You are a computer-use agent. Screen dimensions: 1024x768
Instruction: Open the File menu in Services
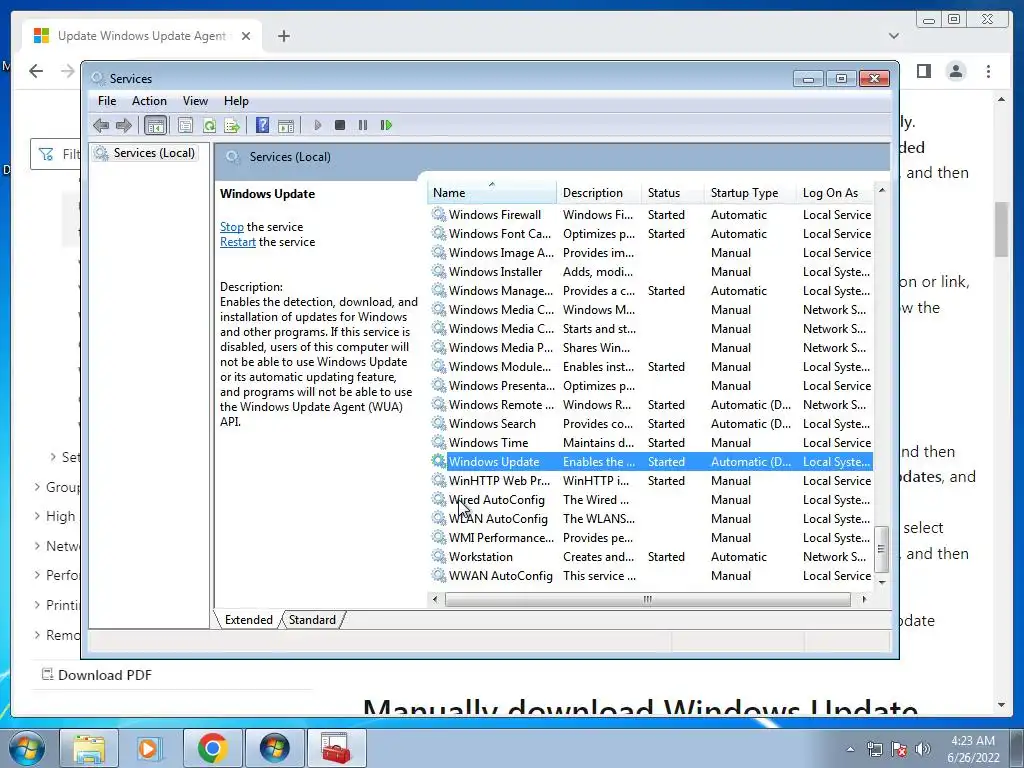106,101
